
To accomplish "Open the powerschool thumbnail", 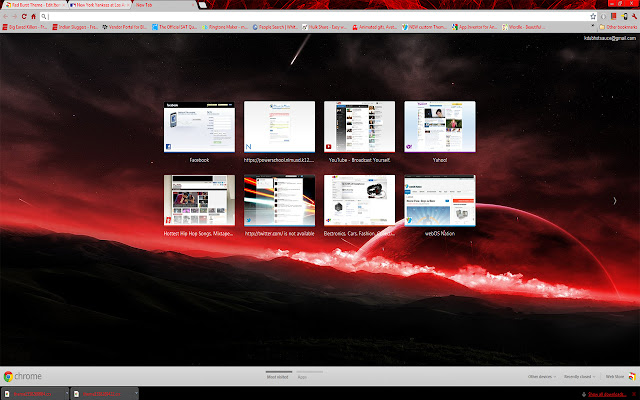I will (279, 127).
